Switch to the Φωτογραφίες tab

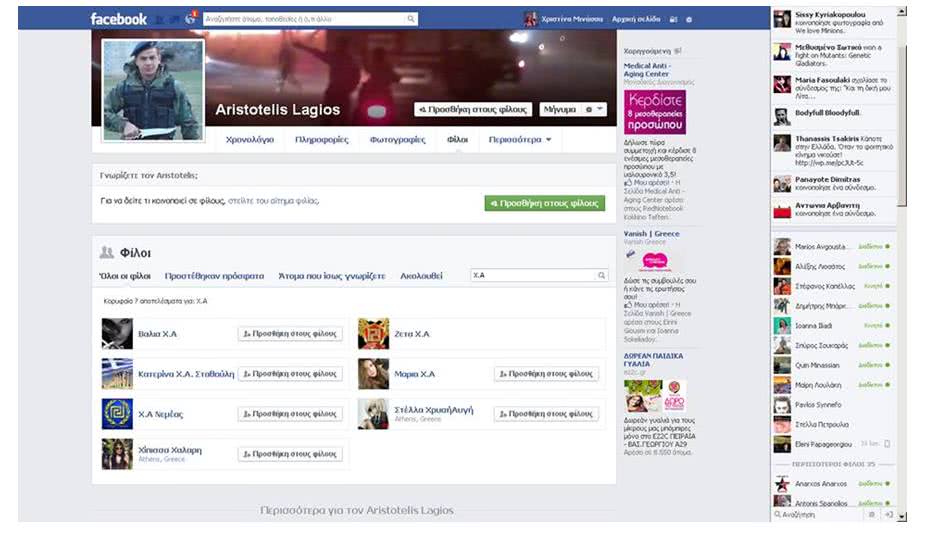pos(397,139)
